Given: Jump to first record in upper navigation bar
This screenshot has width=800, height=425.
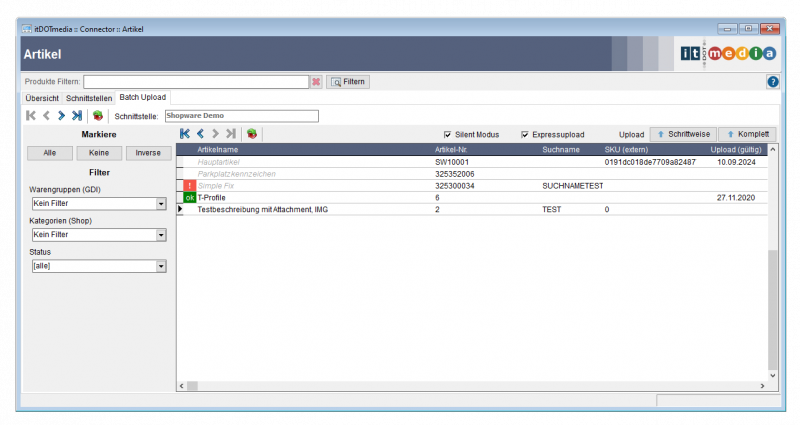Looking at the screenshot, I should (31, 116).
